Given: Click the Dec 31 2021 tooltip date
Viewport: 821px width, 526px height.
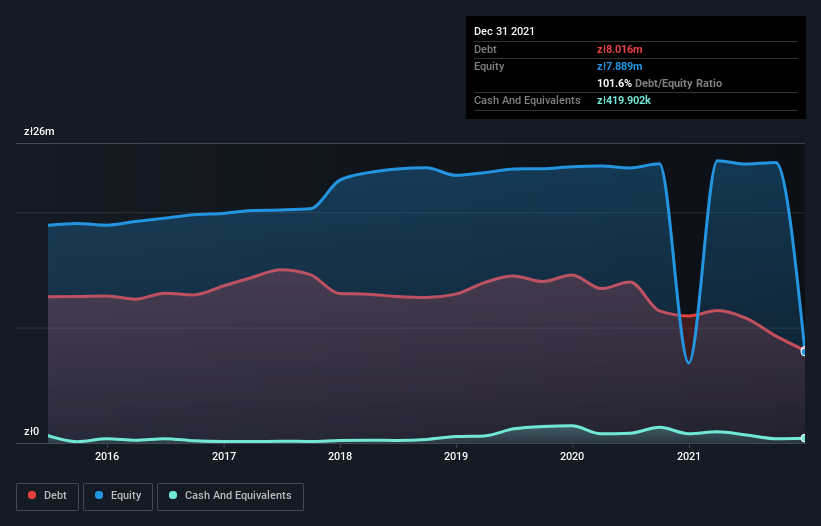Looking at the screenshot, I should [x=504, y=31].
